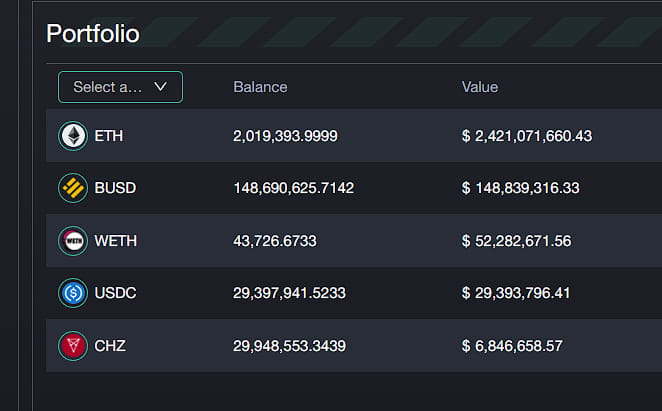The image size is (662, 411).
Task: Click the BUSD value $148,839,316.33
Action: (x=521, y=188)
